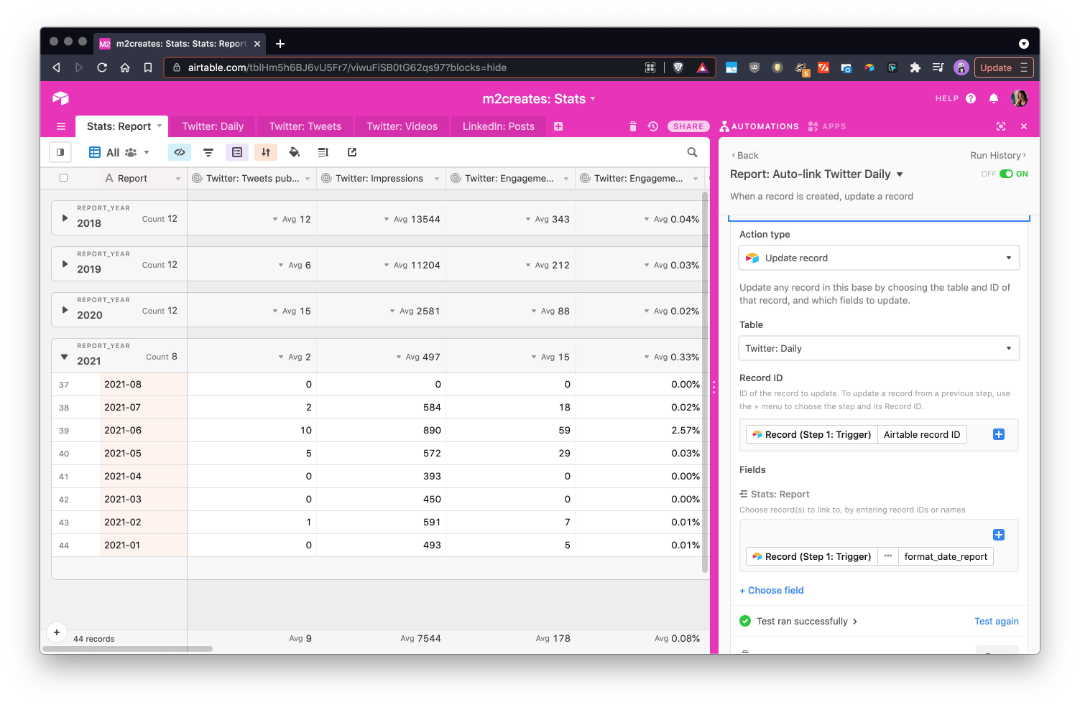Open the group records icon

point(236,152)
